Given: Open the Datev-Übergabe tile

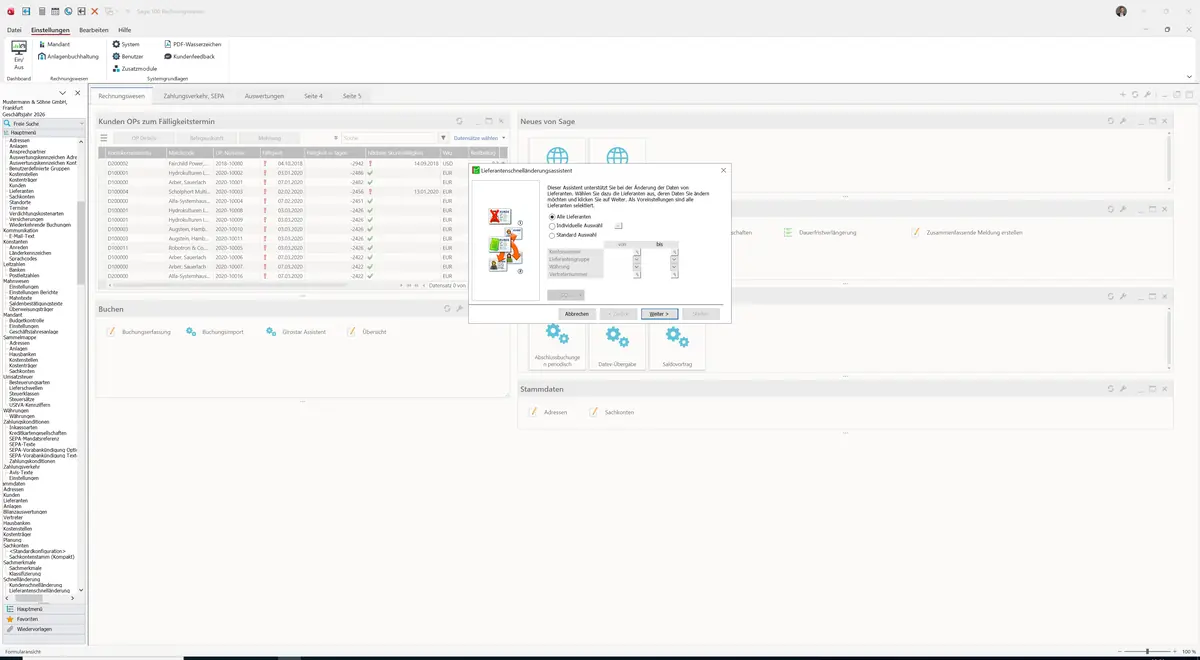Looking at the screenshot, I should pos(618,346).
